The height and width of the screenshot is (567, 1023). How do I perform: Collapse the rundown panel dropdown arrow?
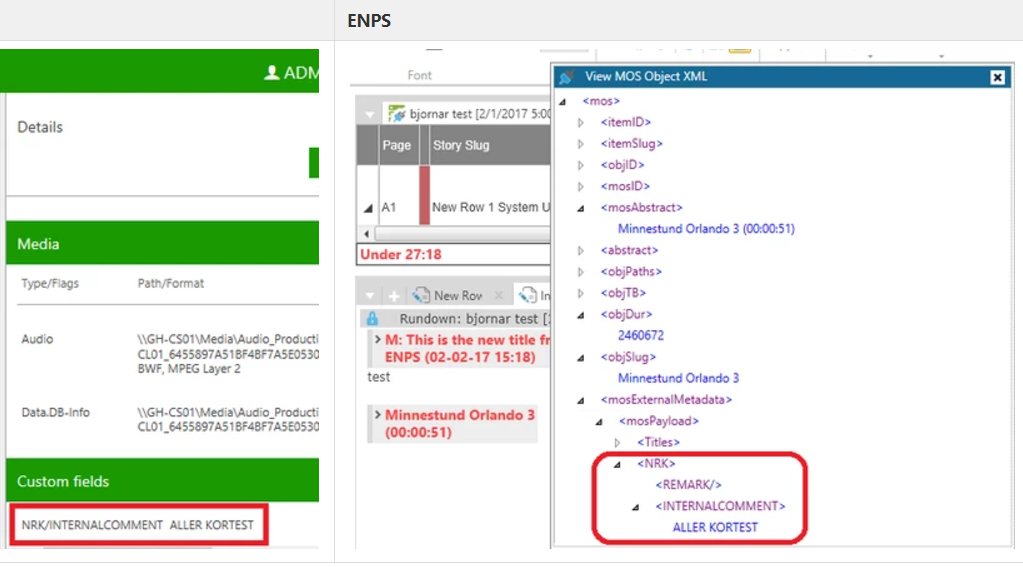371,114
